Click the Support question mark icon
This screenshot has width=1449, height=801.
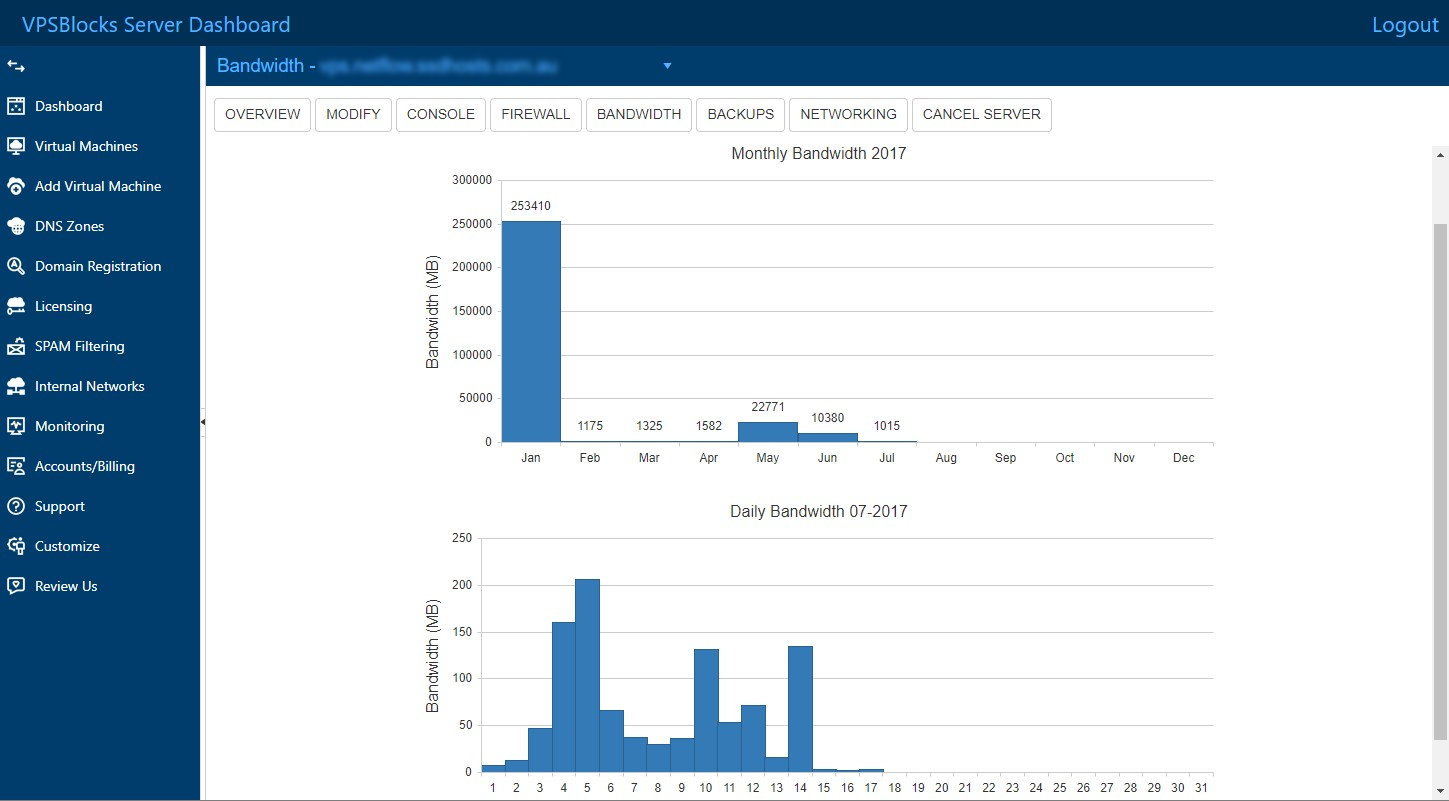coord(16,506)
